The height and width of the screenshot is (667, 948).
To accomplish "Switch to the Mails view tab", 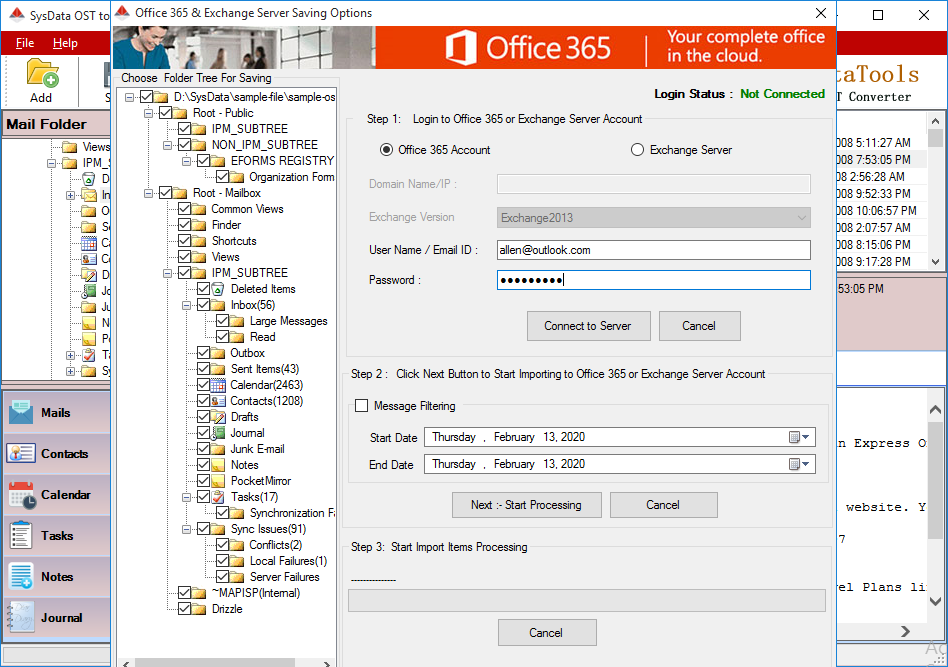I will click(57, 412).
